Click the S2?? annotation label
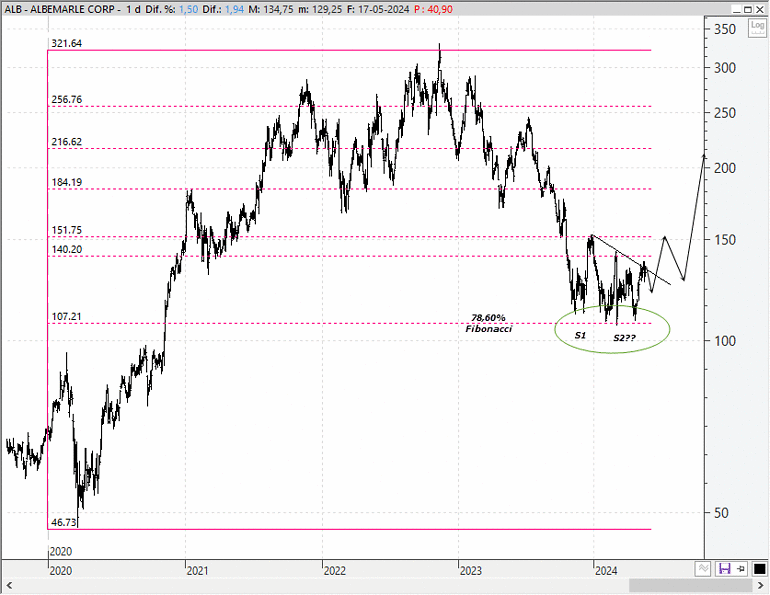Screen dimensions: 770x595 coord(625,338)
